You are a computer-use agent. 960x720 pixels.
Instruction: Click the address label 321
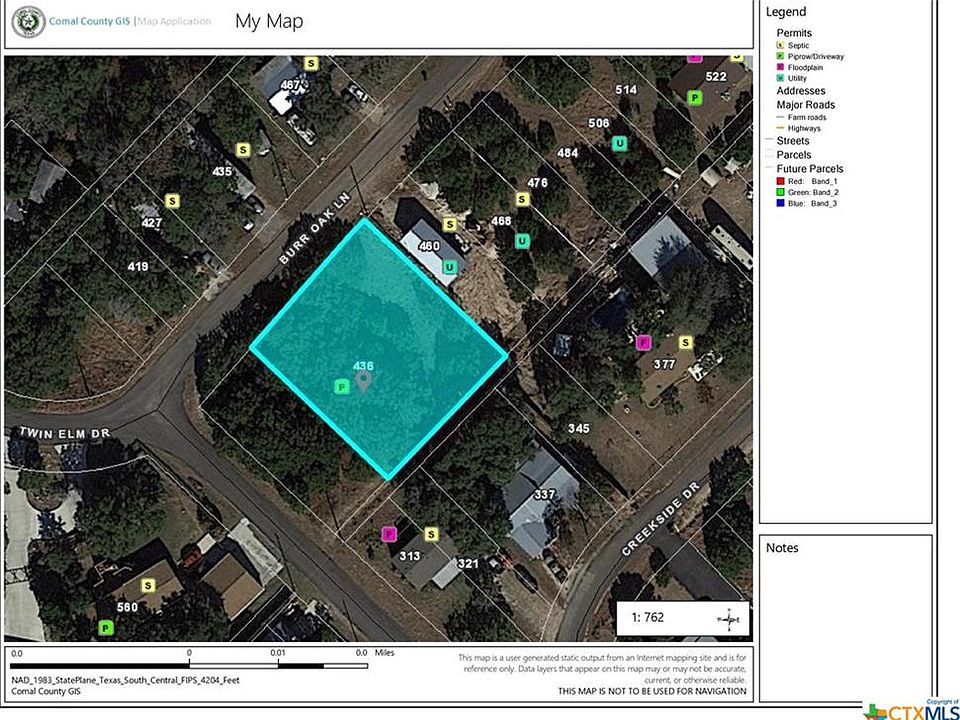point(468,563)
